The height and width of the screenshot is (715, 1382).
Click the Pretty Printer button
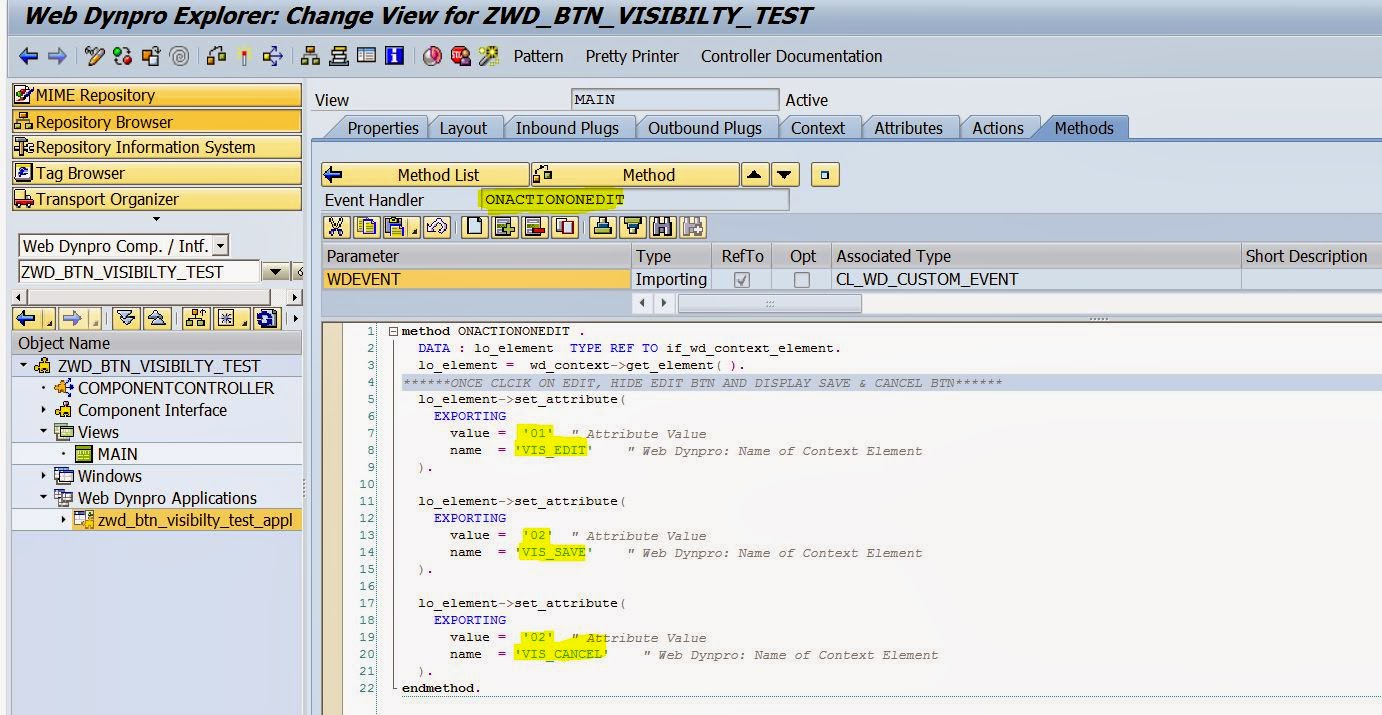(x=631, y=56)
